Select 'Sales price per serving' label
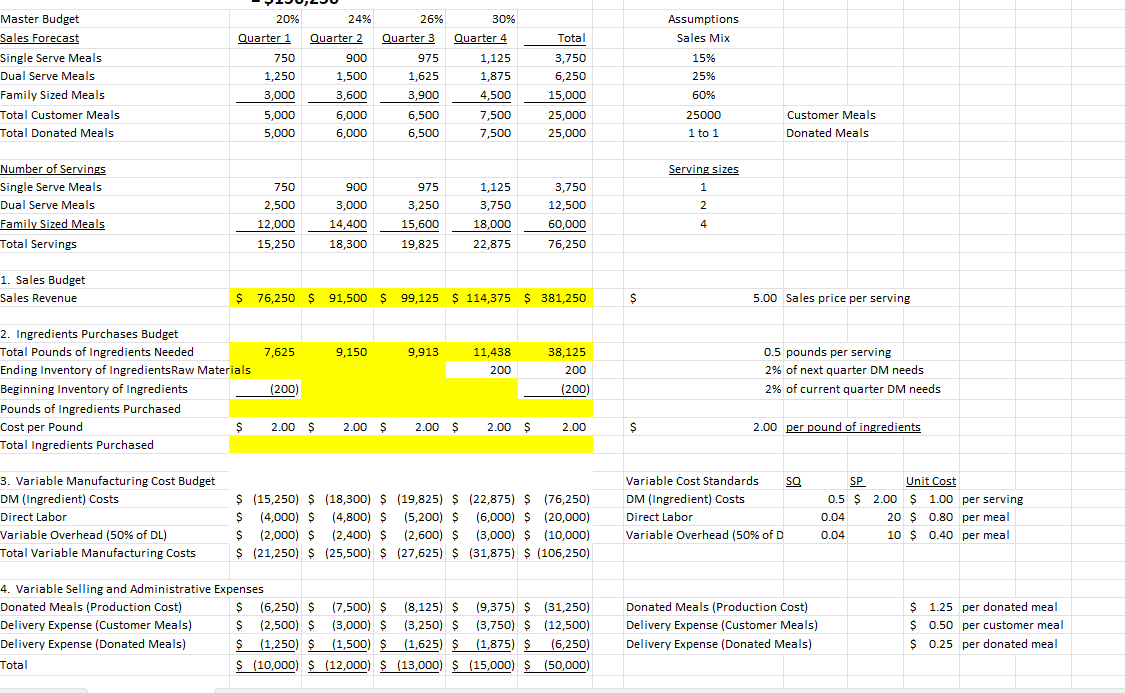Viewport: 1125px width, 693px height. click(848, 298)
